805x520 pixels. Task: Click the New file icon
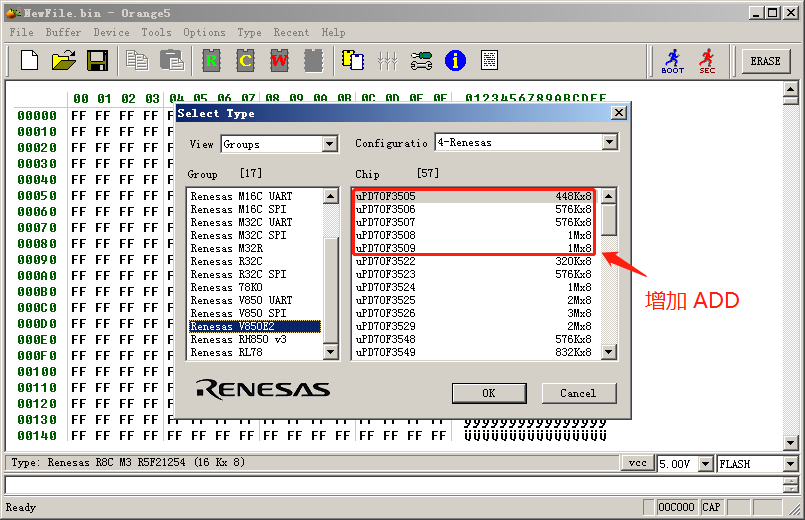coord(29,61)
